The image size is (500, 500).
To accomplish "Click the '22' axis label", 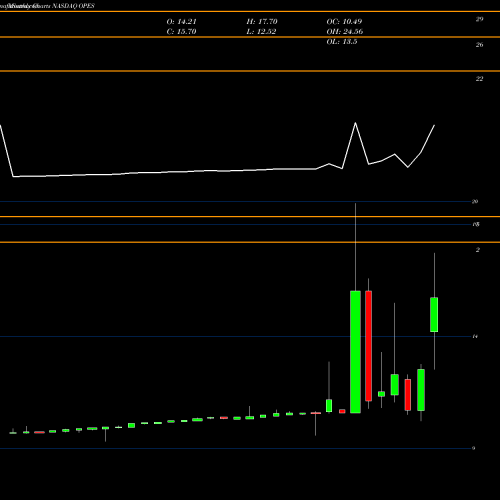I will tap(479, 79).
